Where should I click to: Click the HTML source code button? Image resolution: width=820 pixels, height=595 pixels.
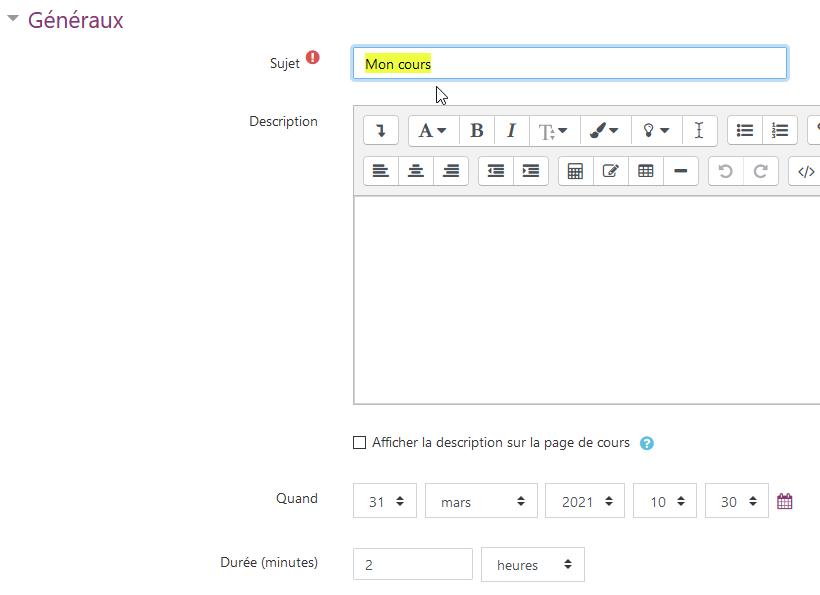click(806, 171)
